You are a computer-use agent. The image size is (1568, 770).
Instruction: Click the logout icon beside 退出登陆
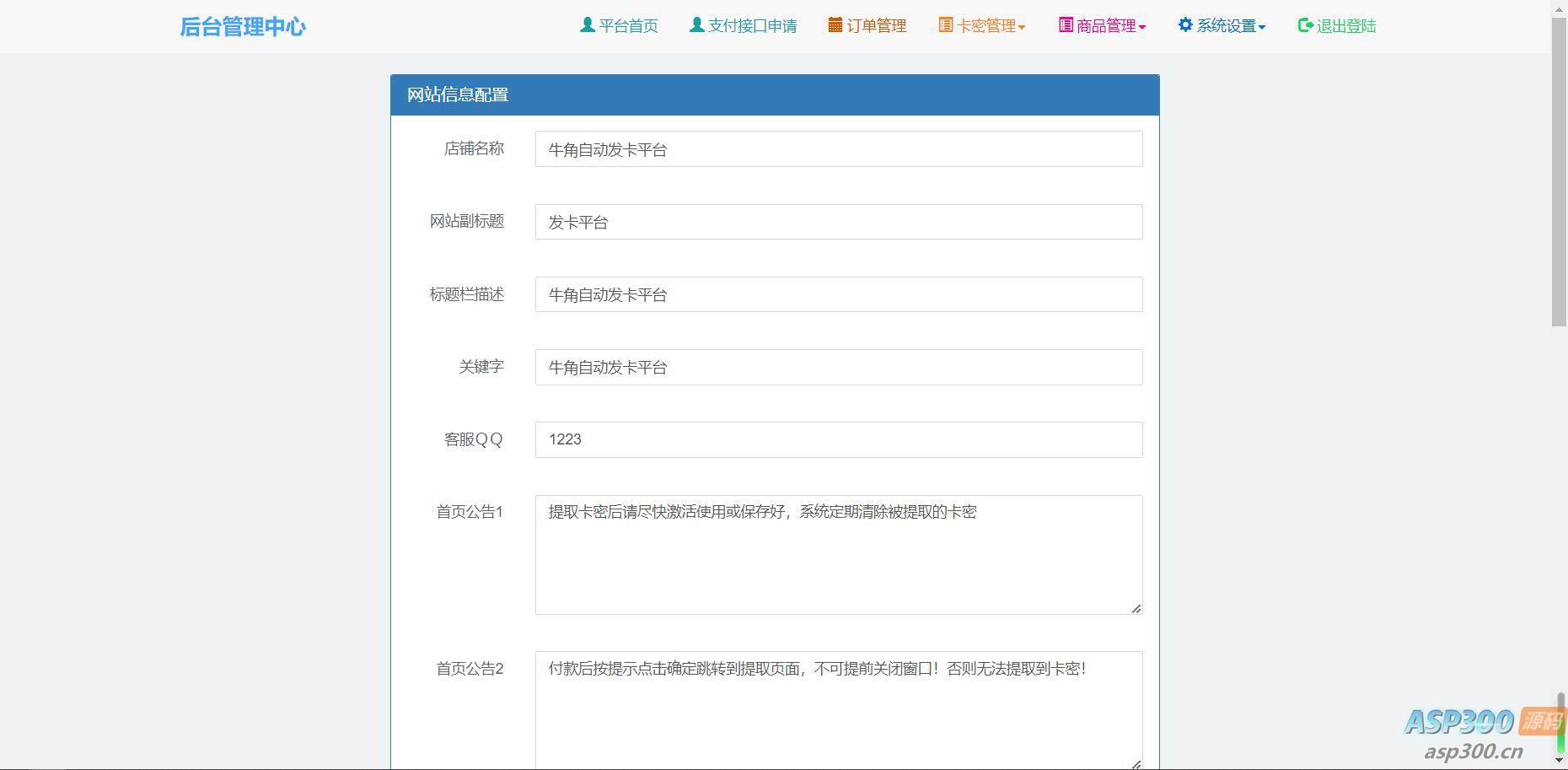(x=1305, y=25)
